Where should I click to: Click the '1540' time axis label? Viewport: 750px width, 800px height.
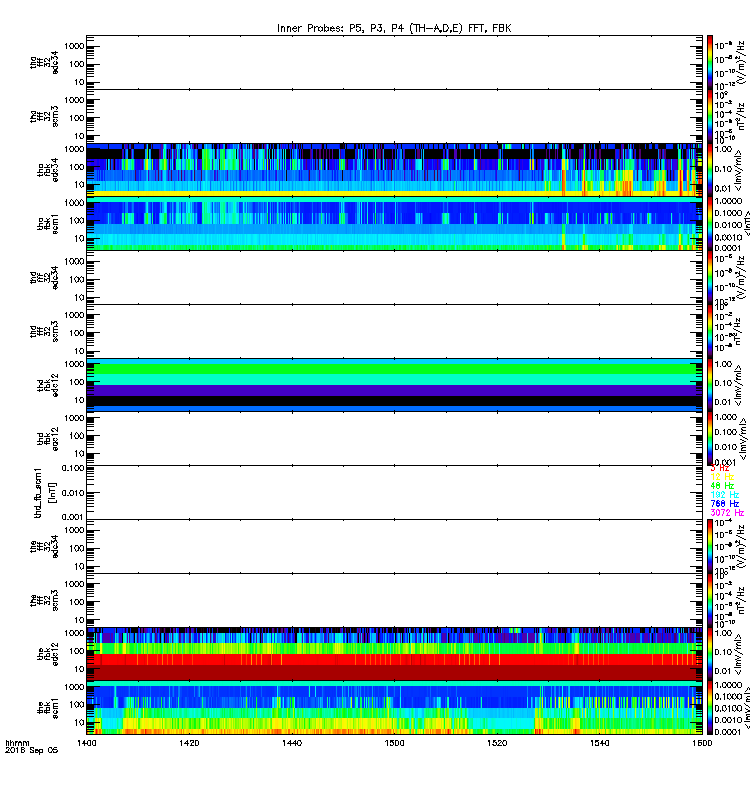(x=599, y=743)
